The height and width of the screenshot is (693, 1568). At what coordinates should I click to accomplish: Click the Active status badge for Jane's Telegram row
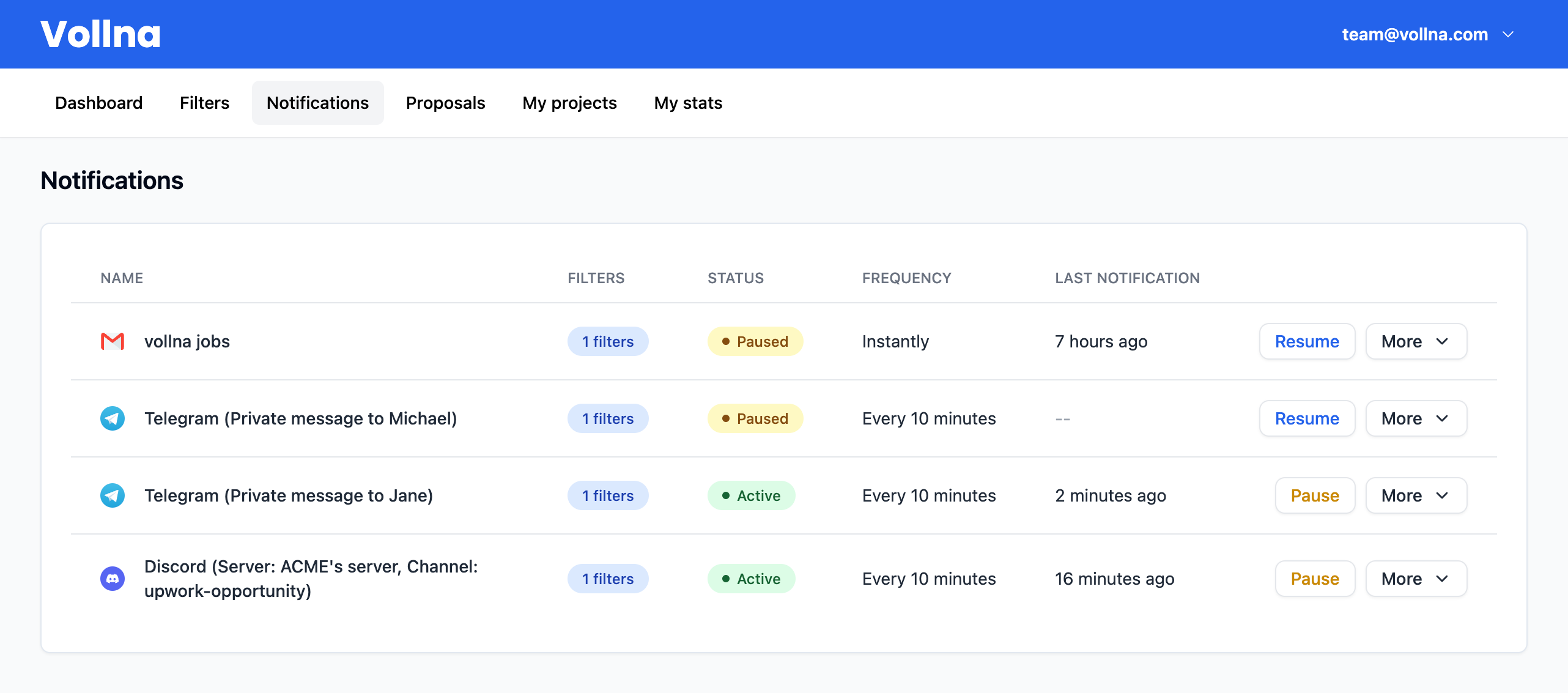(x=751, y=495)
